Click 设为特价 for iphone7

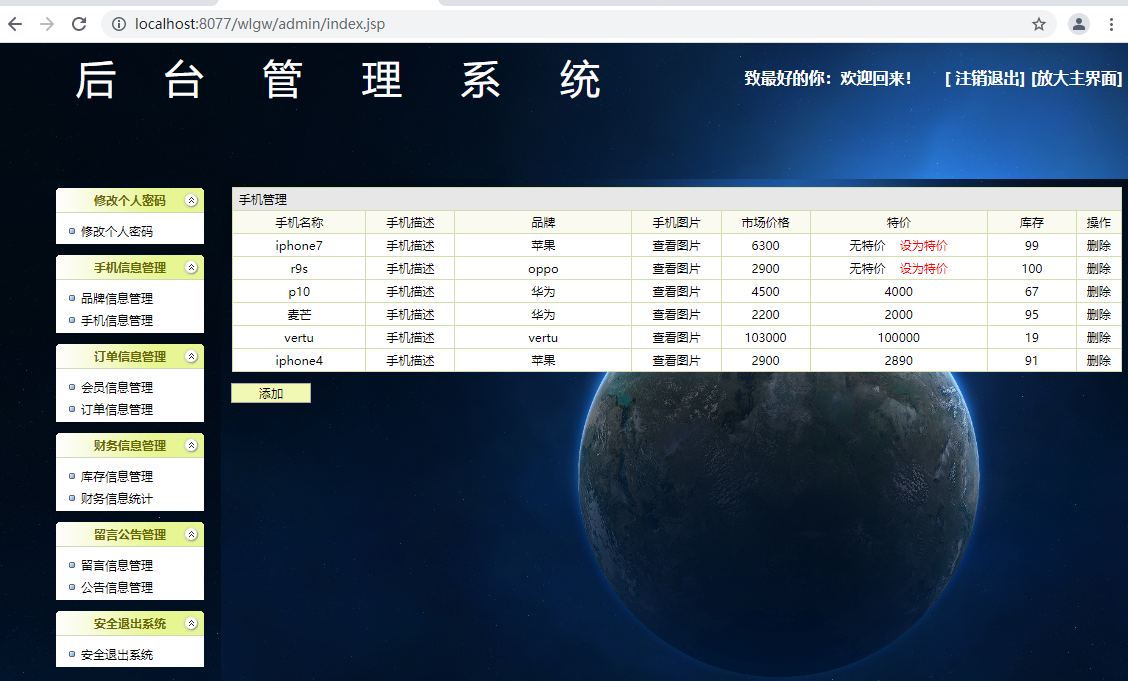[x=923, y=246]
